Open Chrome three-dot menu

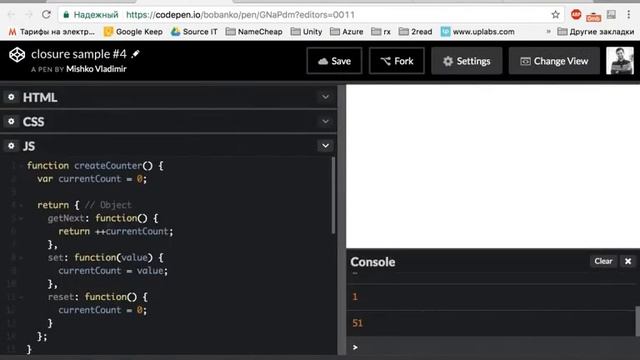click(629, 15)
